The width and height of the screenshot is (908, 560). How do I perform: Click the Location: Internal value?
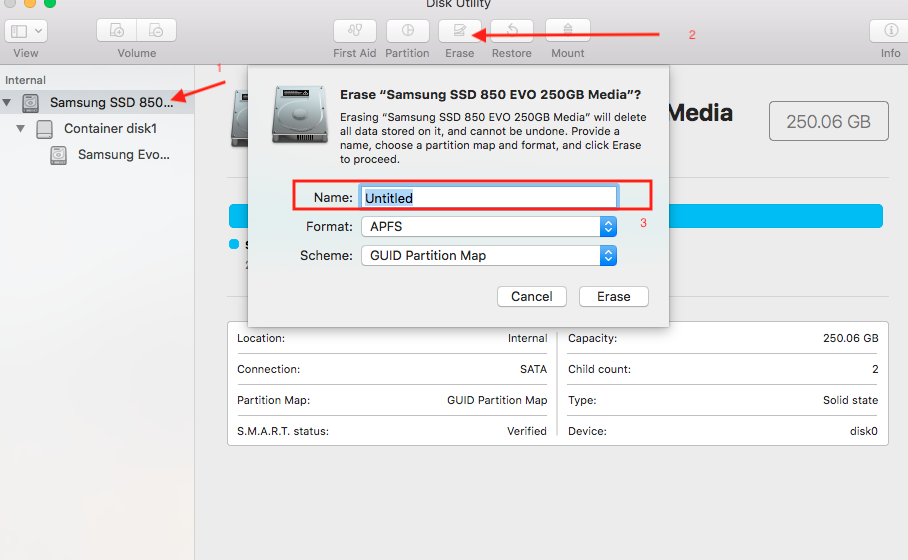[x=528, y=338]
